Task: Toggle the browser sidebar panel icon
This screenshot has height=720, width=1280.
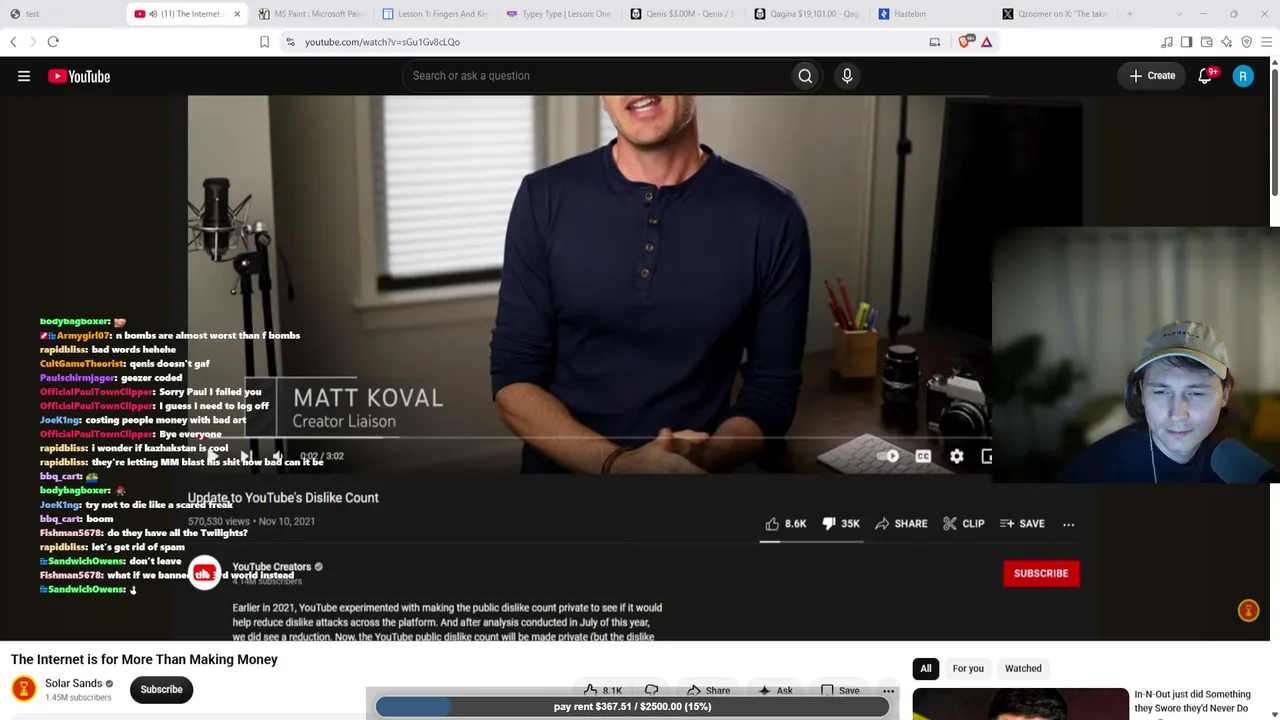Action: point(1186,42)
